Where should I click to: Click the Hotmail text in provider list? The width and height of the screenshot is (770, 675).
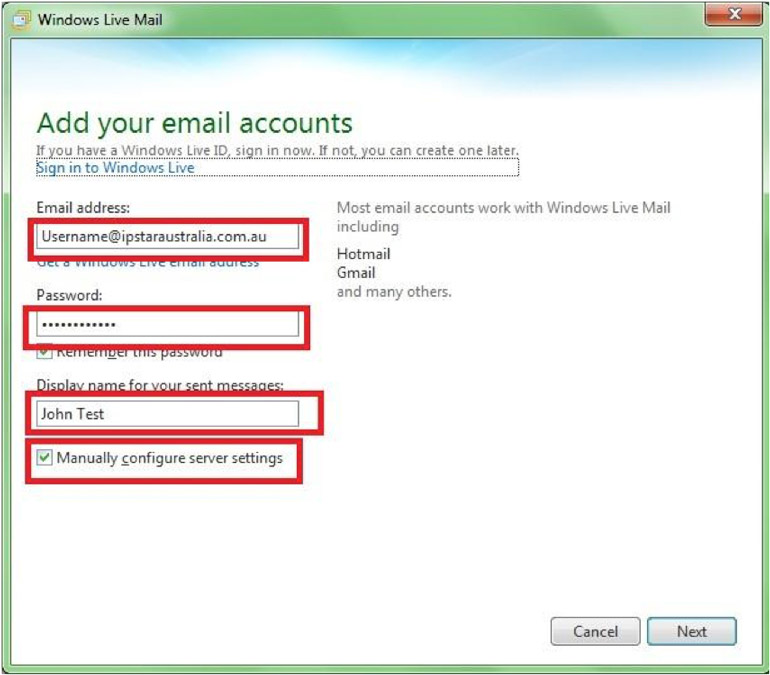(x=363, y=254)
